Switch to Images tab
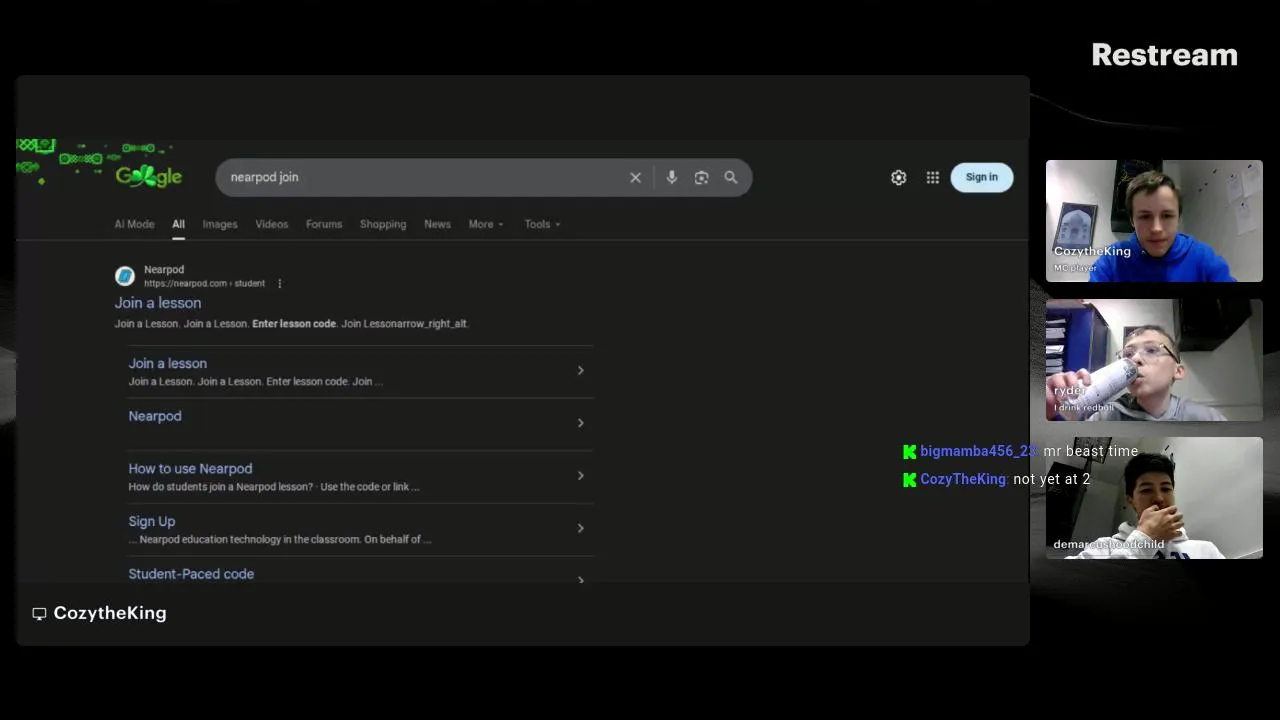1280x720 pixels. coord(220,224)
